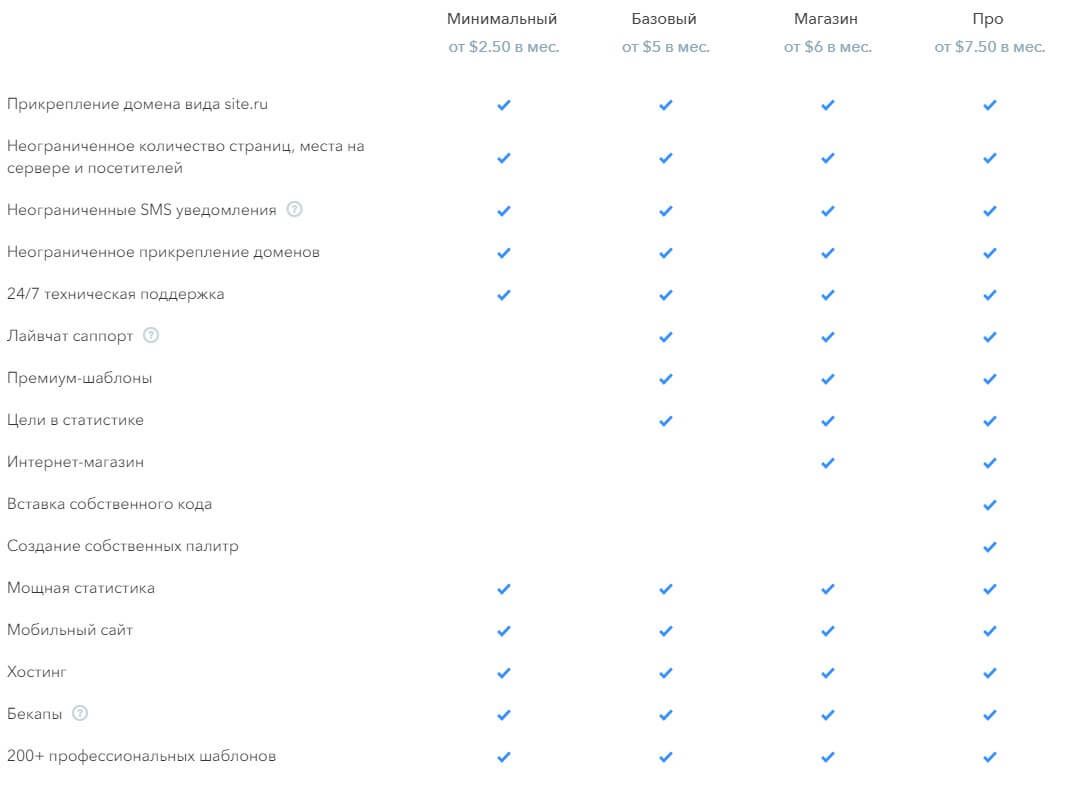Select the Про plan heading
This screenshot has height=791, width=1068.
988,19
